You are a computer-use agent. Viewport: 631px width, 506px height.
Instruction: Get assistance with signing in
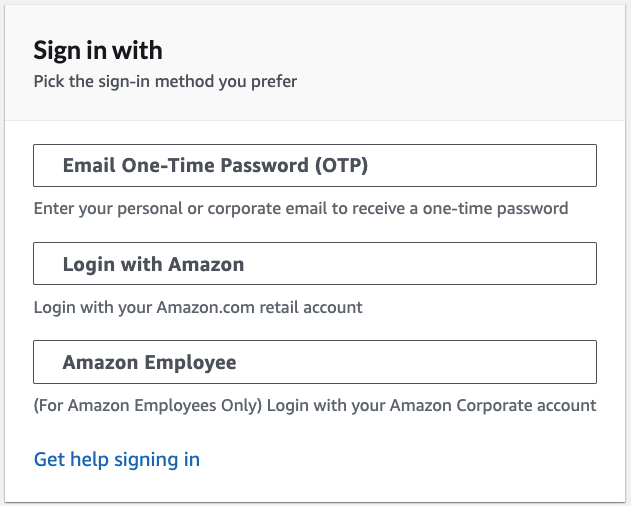[x=117, y=459]
